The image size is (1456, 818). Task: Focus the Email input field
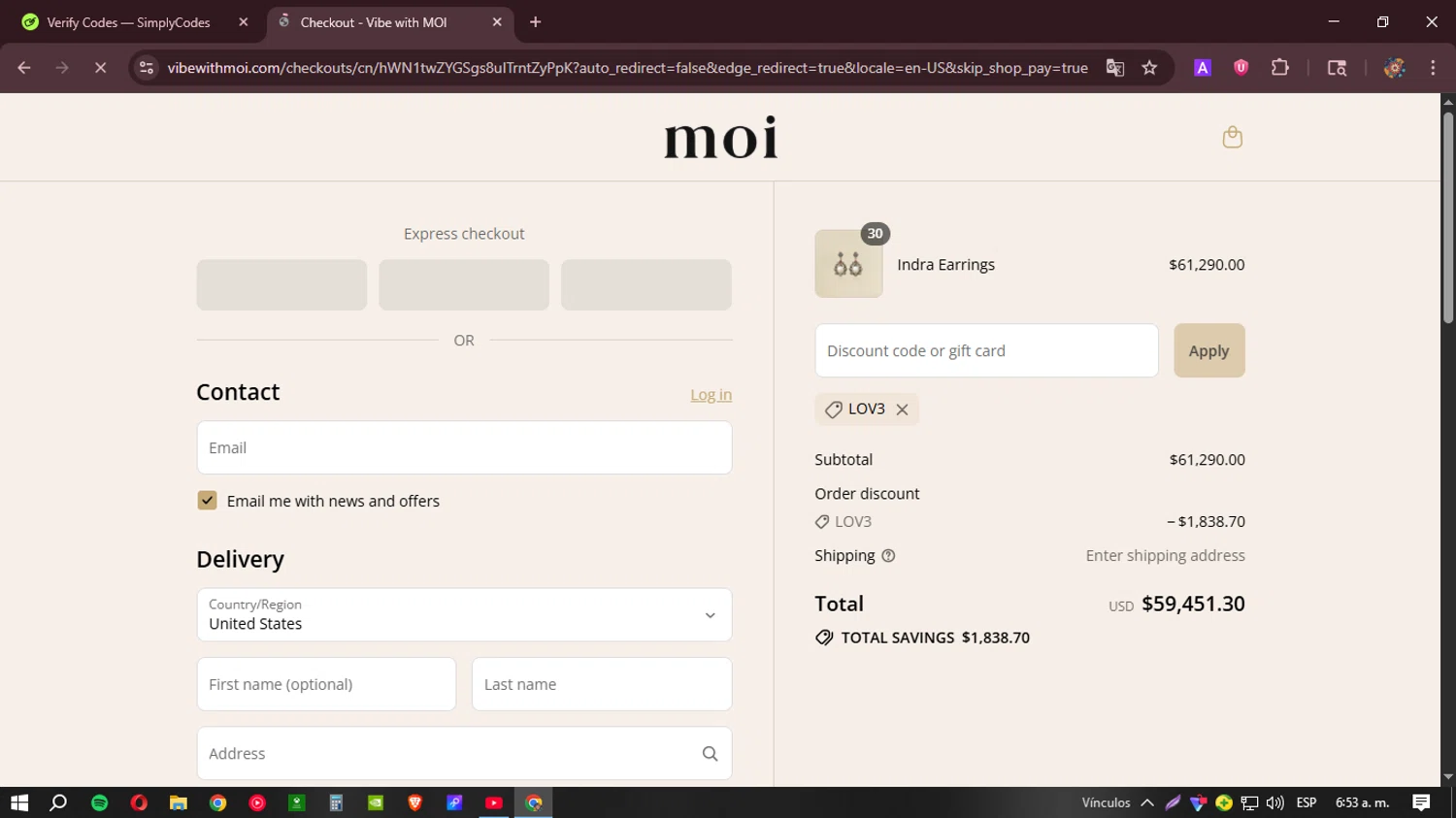click(464, 447)
